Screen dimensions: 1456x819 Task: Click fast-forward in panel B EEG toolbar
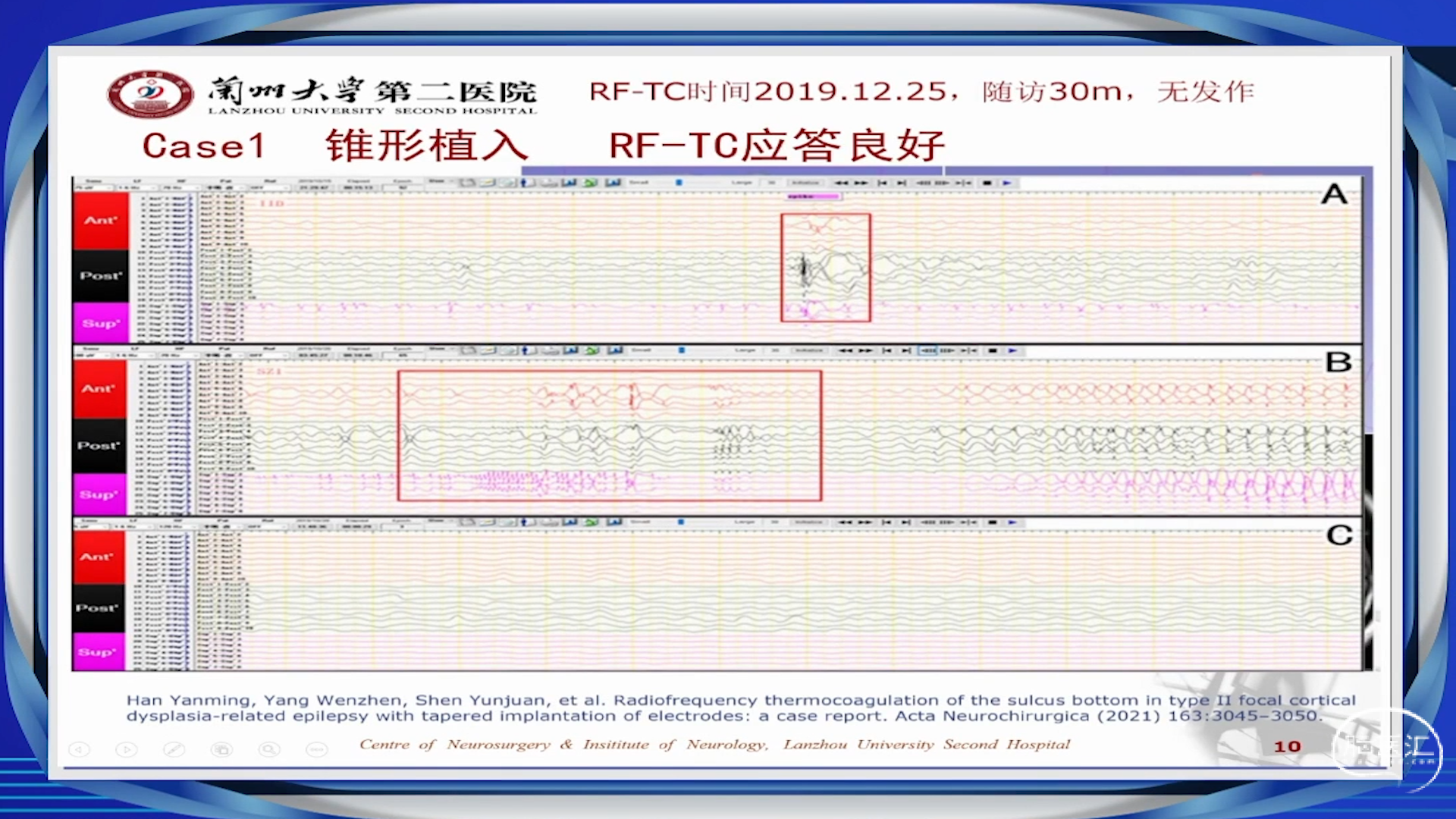(865, 350)
